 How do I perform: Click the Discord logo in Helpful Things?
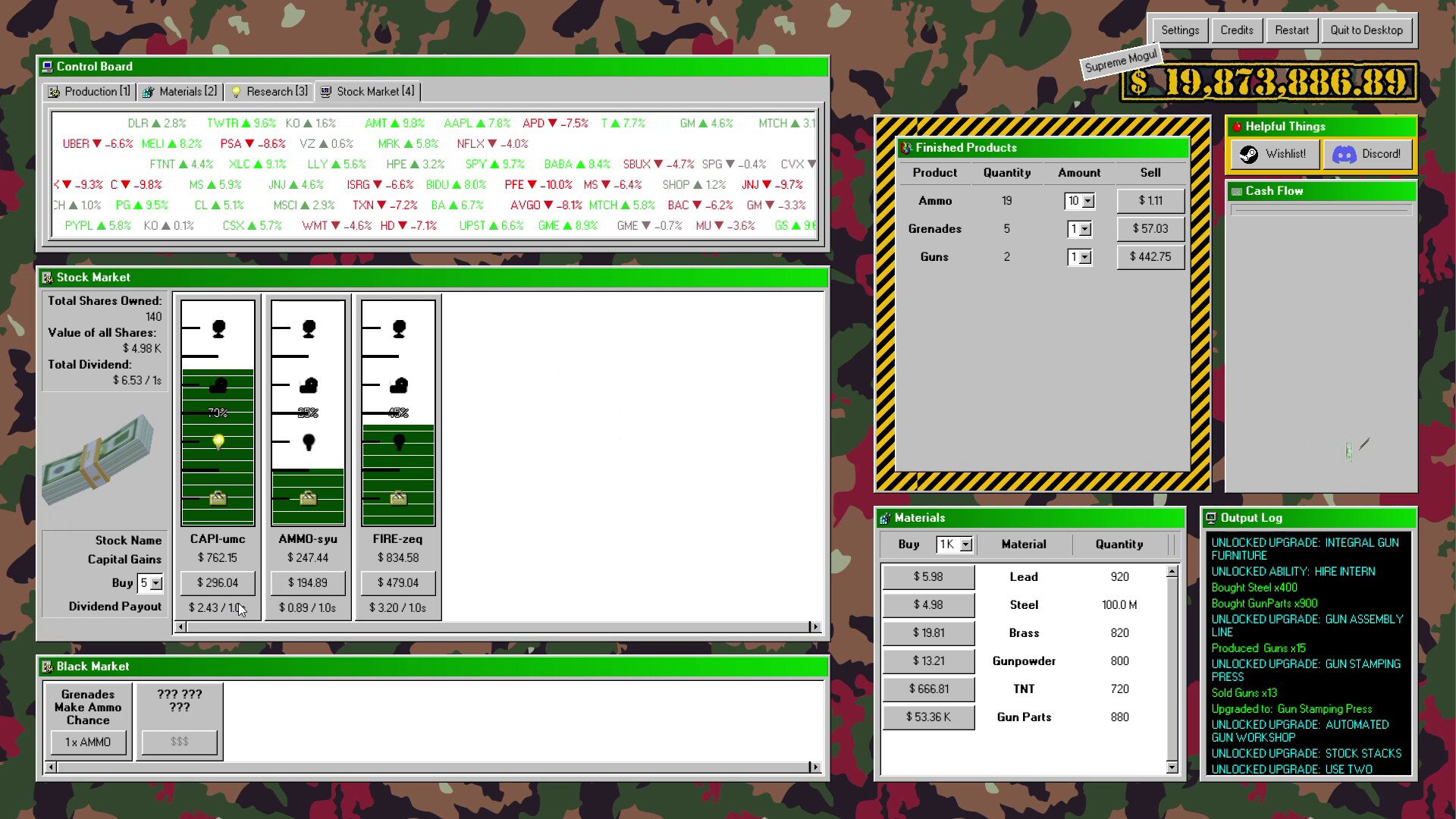(x=1346, y=154)
